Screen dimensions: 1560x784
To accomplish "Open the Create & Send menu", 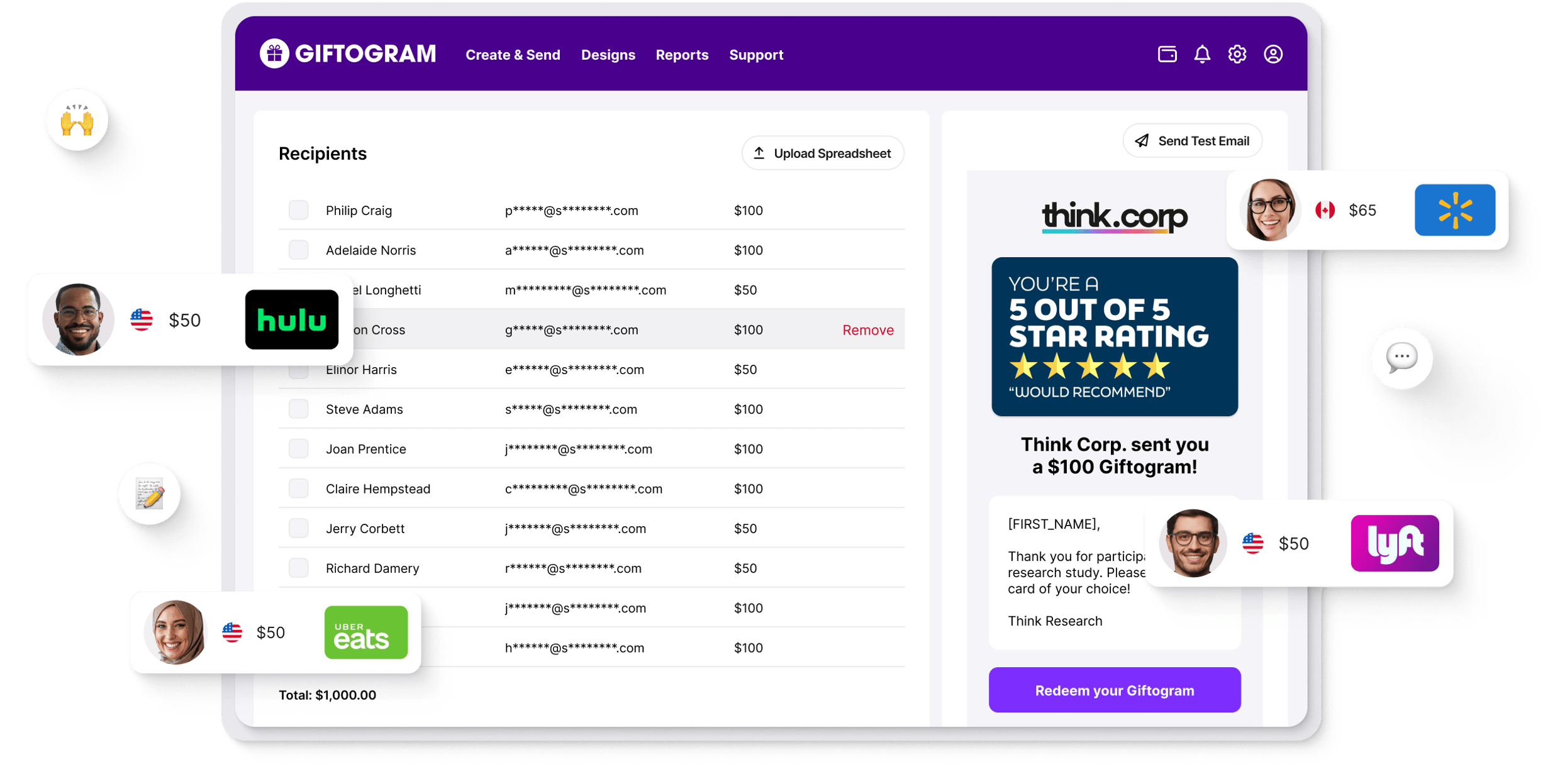I will coord(513,55).
